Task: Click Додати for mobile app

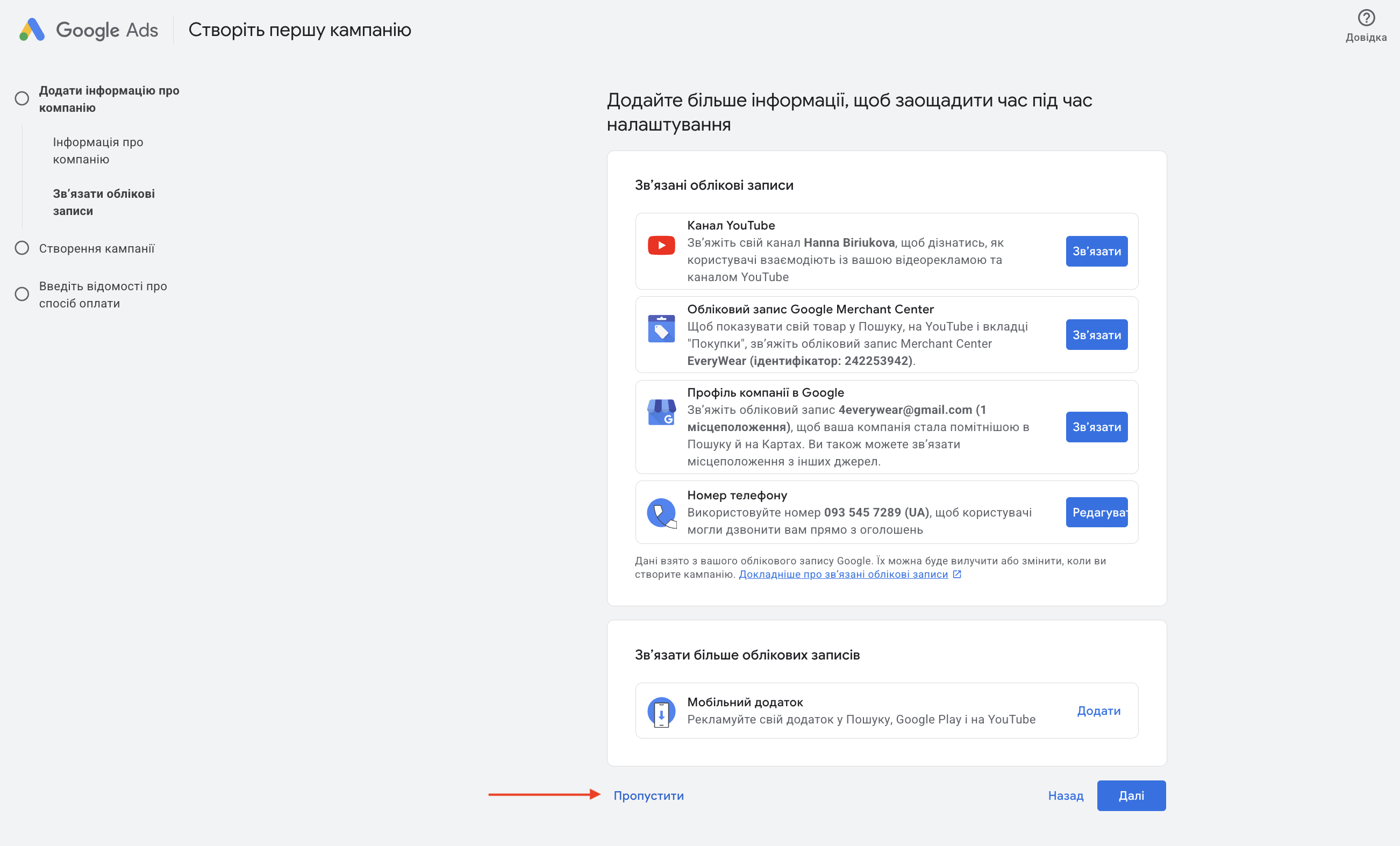Action: pyautogui.click(x=1098, y=711)
